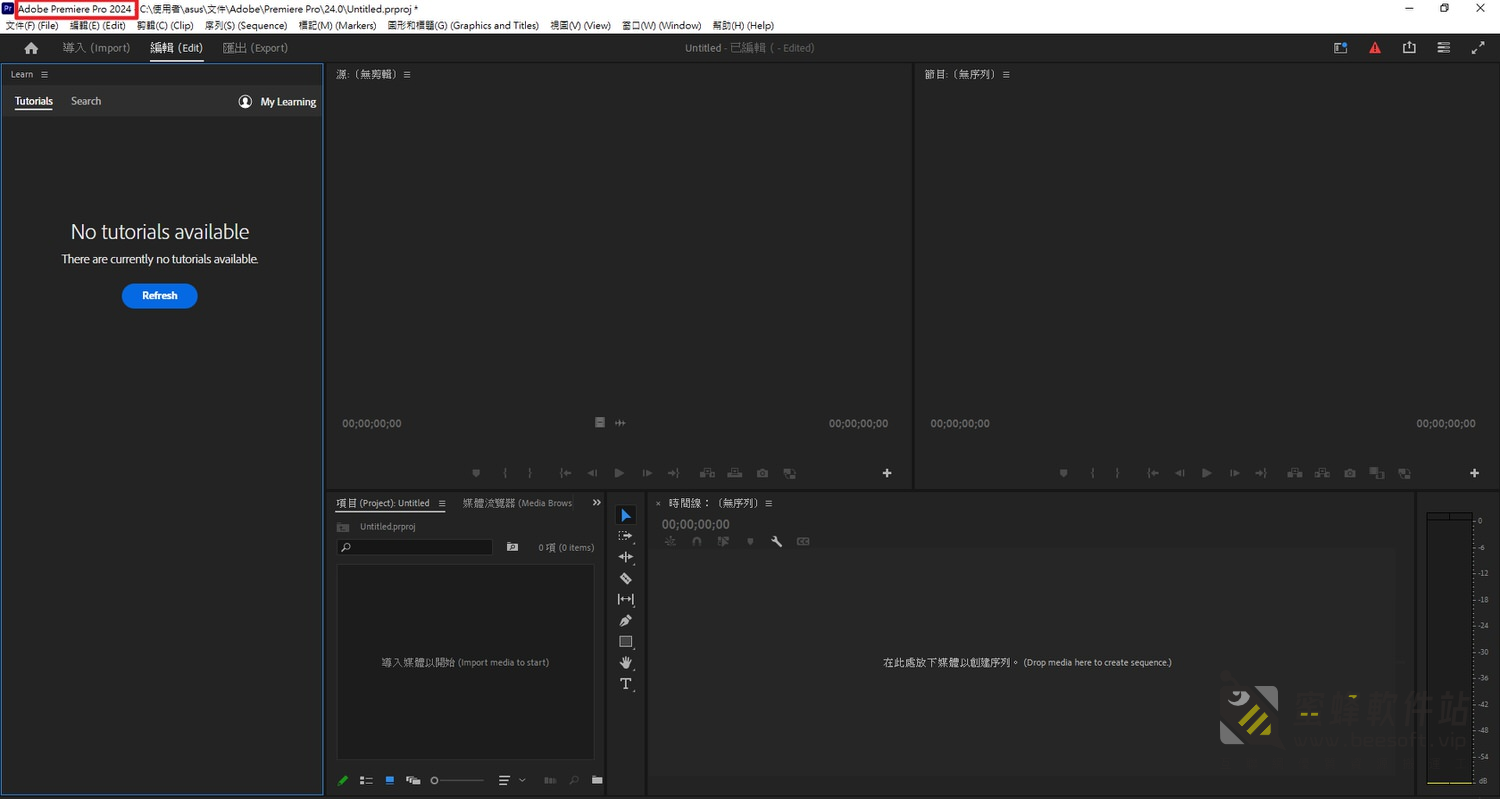Click Automate to Sequence icon
Viewport: 1500px width, 799px height.
tap(550, 780)
